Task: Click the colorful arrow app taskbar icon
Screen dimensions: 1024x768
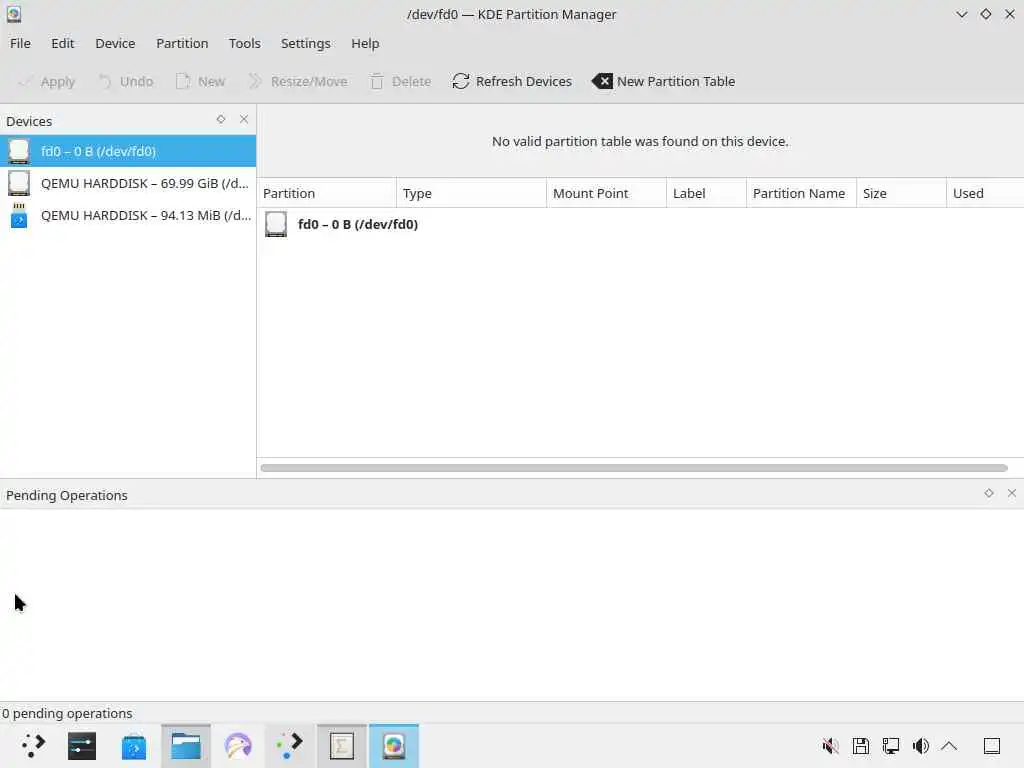Action: (x=289, y=746)
